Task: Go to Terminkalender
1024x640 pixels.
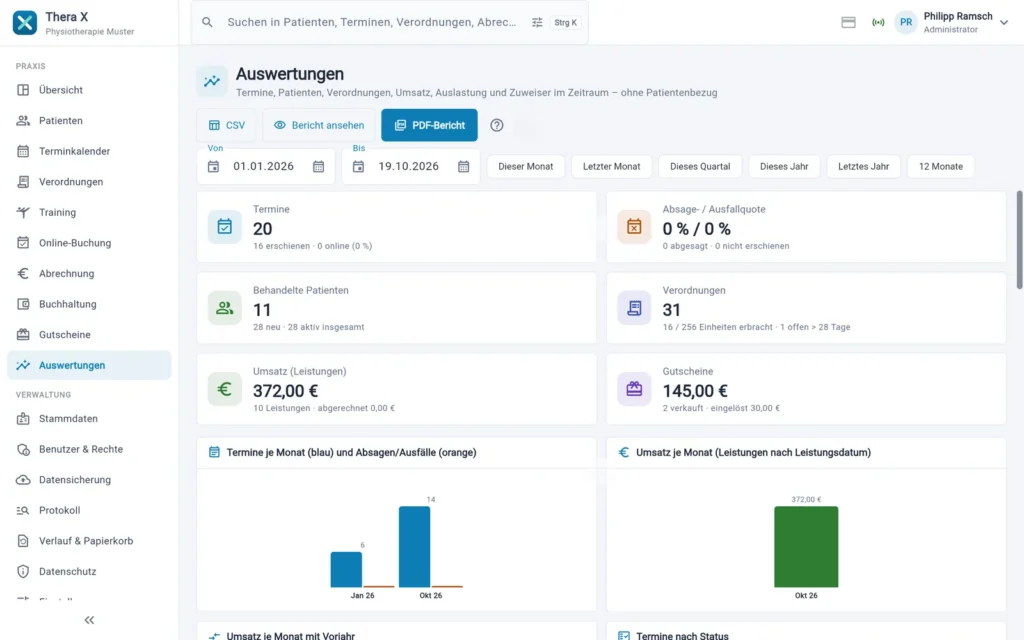Action: (x=89, y=152)
